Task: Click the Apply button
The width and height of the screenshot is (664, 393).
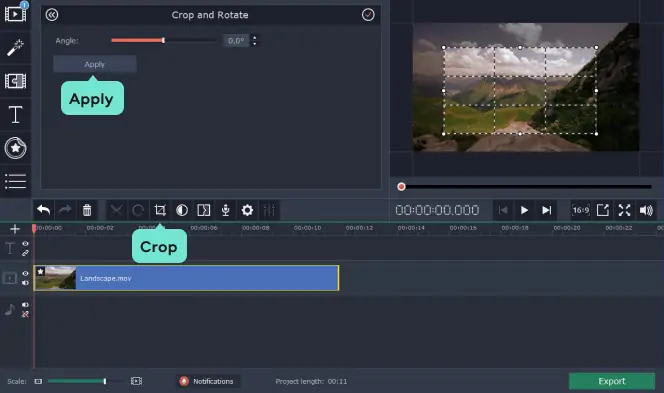Action: click(94, 64)
